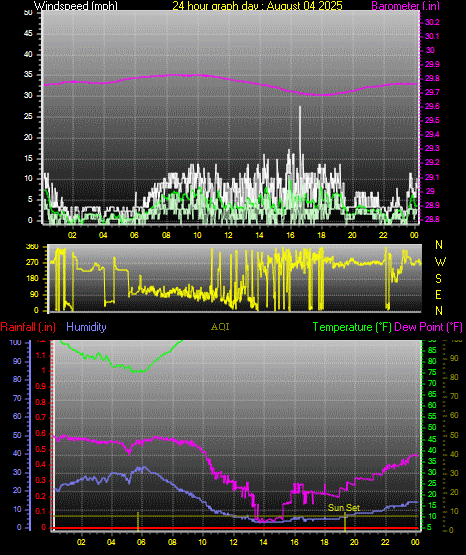Click "15" on the windspeed axis

pos(28,158)
